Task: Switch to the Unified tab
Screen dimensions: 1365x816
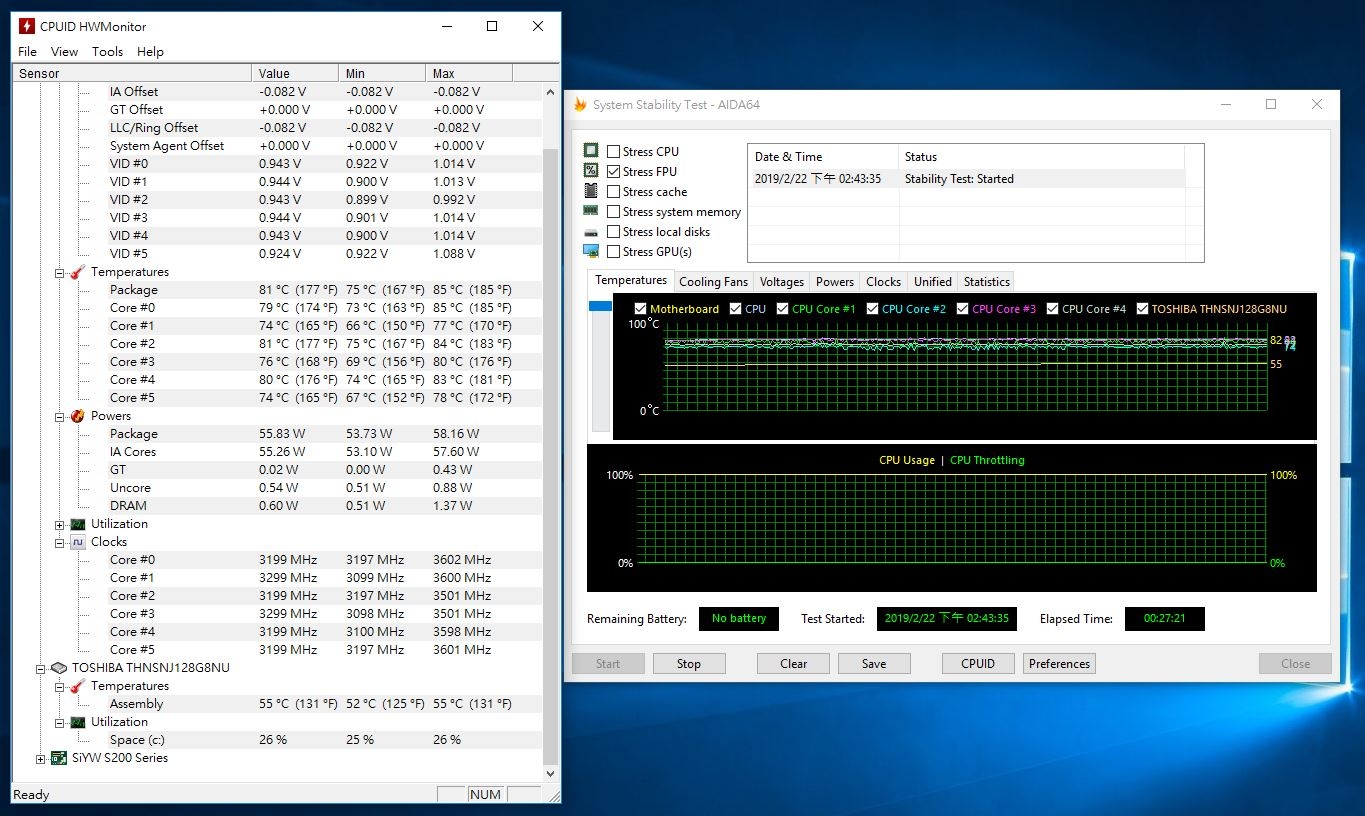Action: 932,282
